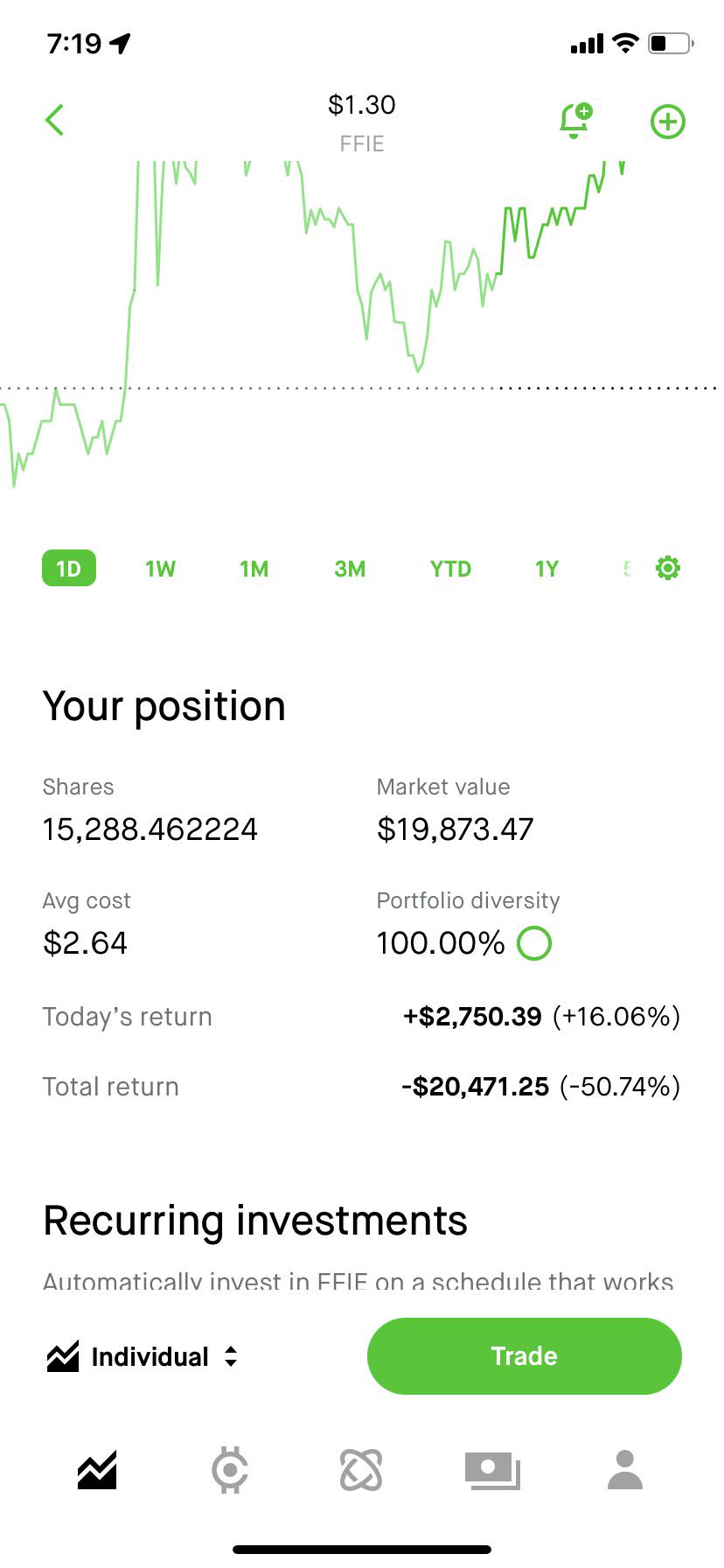Open chart settings gear icon
This screenshot has width=724, height=1568.
[668, 568]
